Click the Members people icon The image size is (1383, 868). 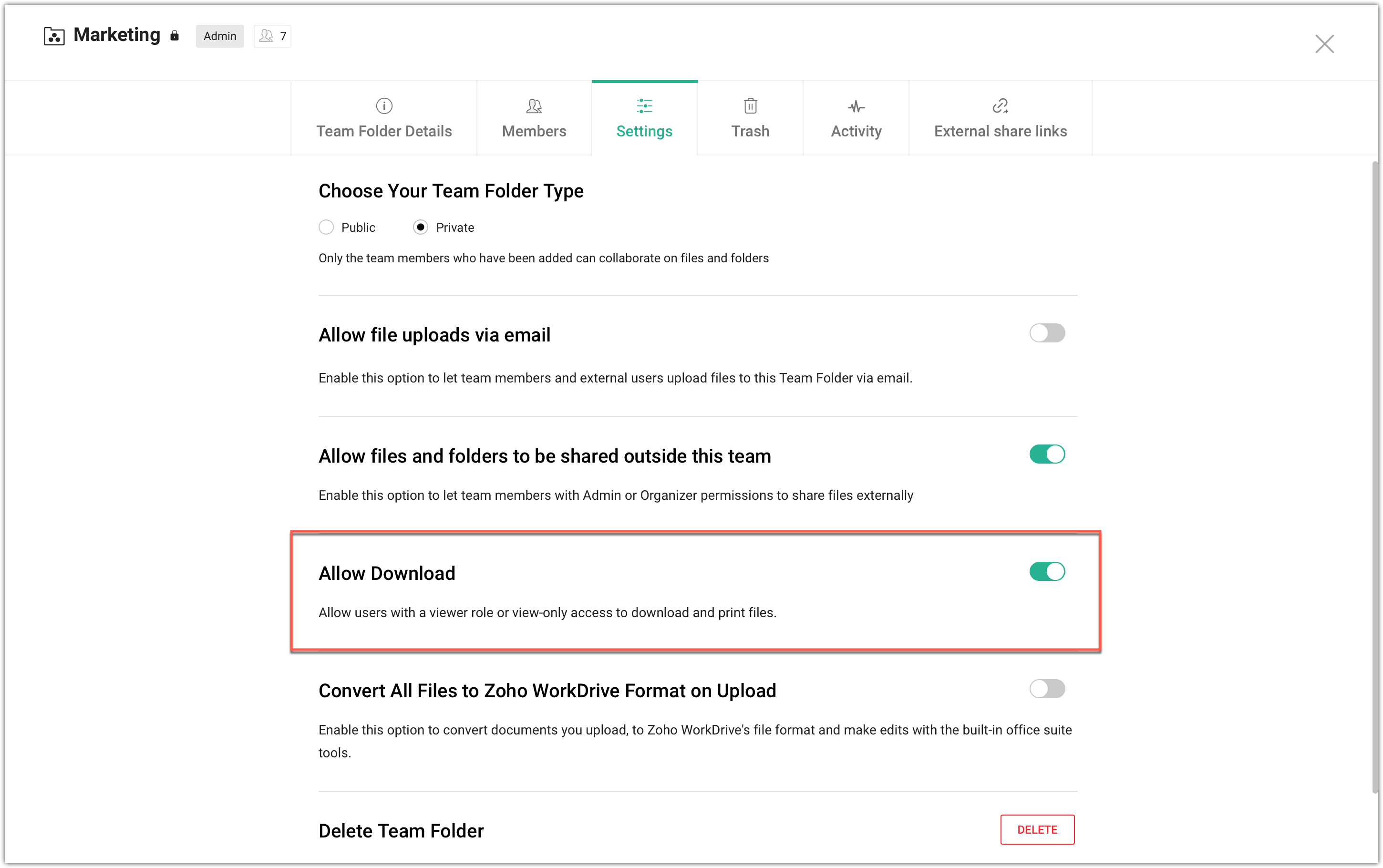coord(534,105)
